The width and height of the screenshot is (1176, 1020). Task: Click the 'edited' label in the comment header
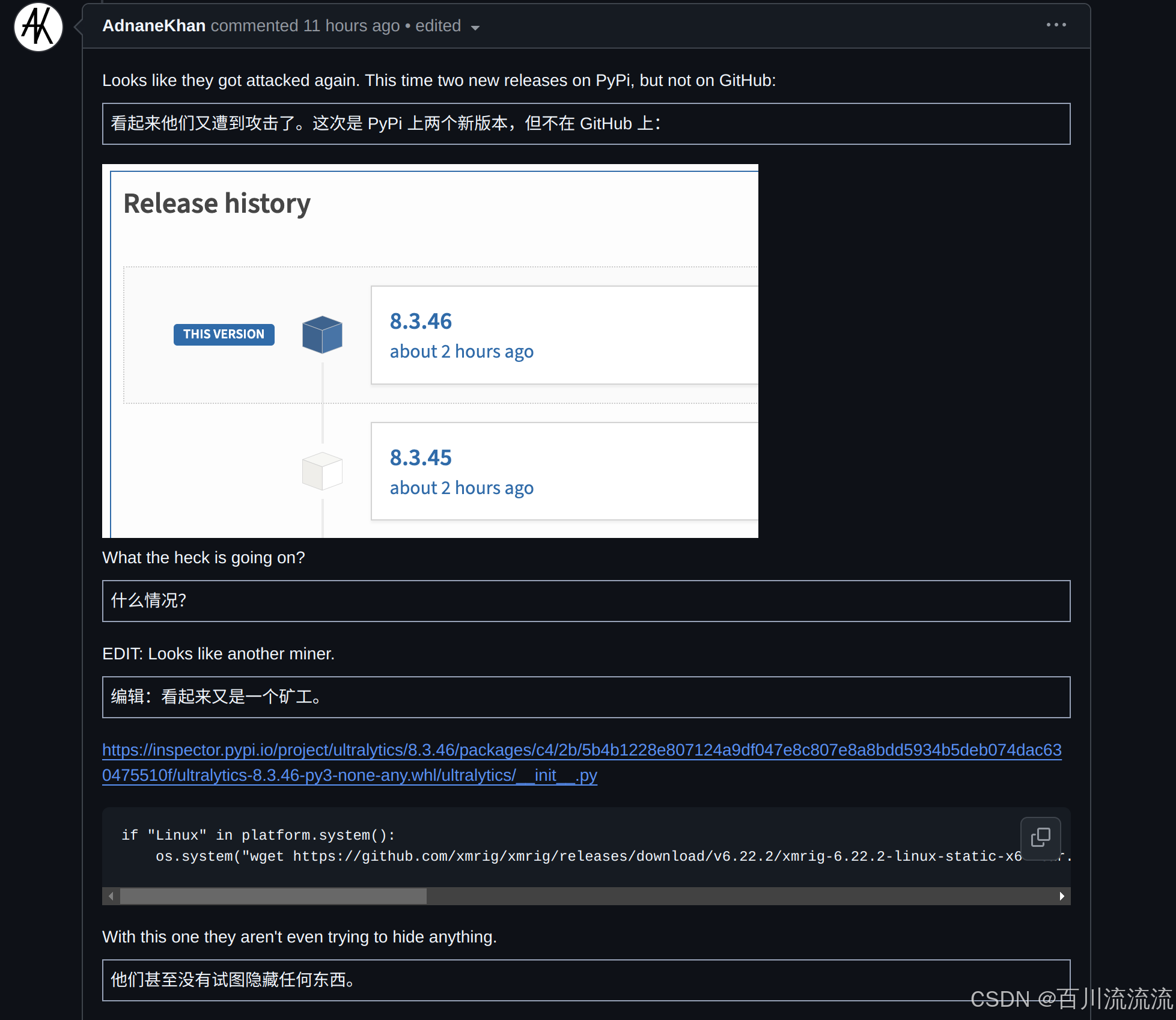tap(438, 26)
